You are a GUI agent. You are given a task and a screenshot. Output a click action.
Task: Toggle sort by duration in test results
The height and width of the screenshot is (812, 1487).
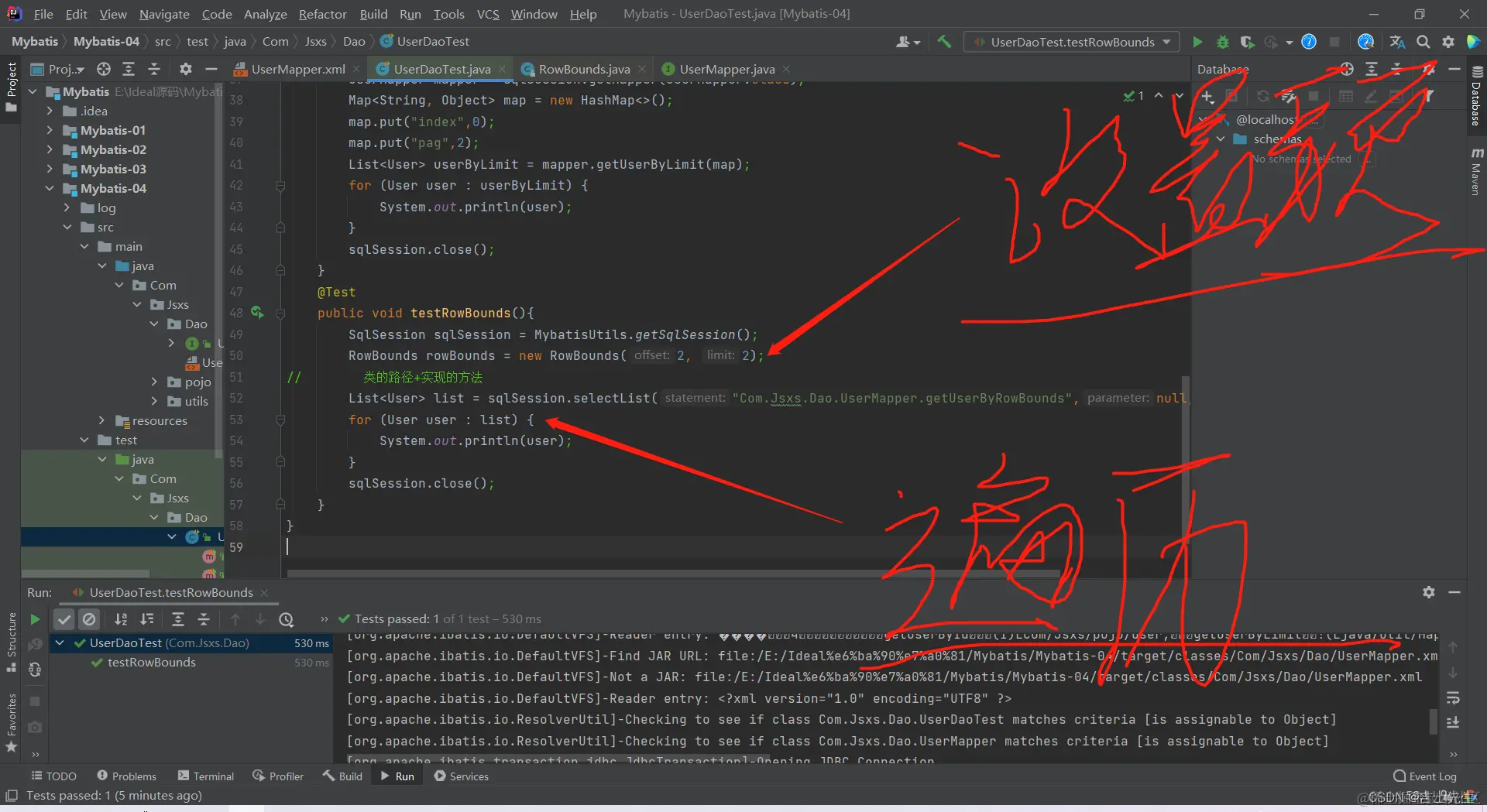147,619
